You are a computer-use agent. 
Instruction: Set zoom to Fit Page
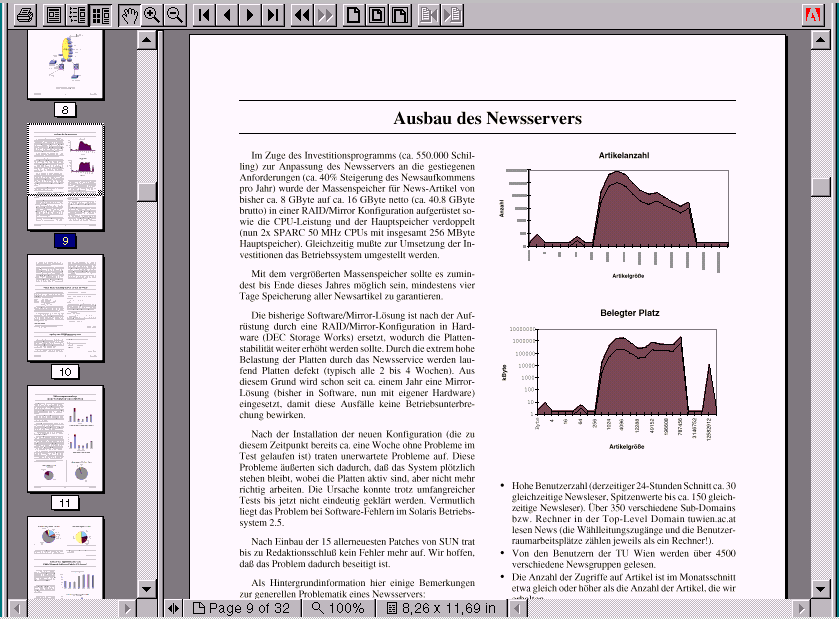tap(377, 15)
